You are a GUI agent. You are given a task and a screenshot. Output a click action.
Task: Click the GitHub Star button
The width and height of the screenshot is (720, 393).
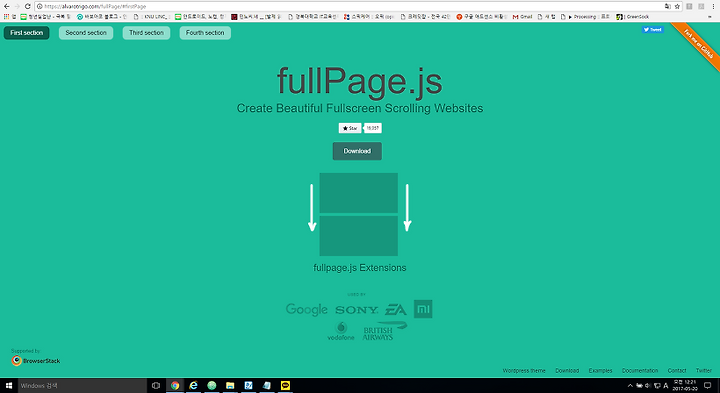pyautogui.click(x=350, y=128)
